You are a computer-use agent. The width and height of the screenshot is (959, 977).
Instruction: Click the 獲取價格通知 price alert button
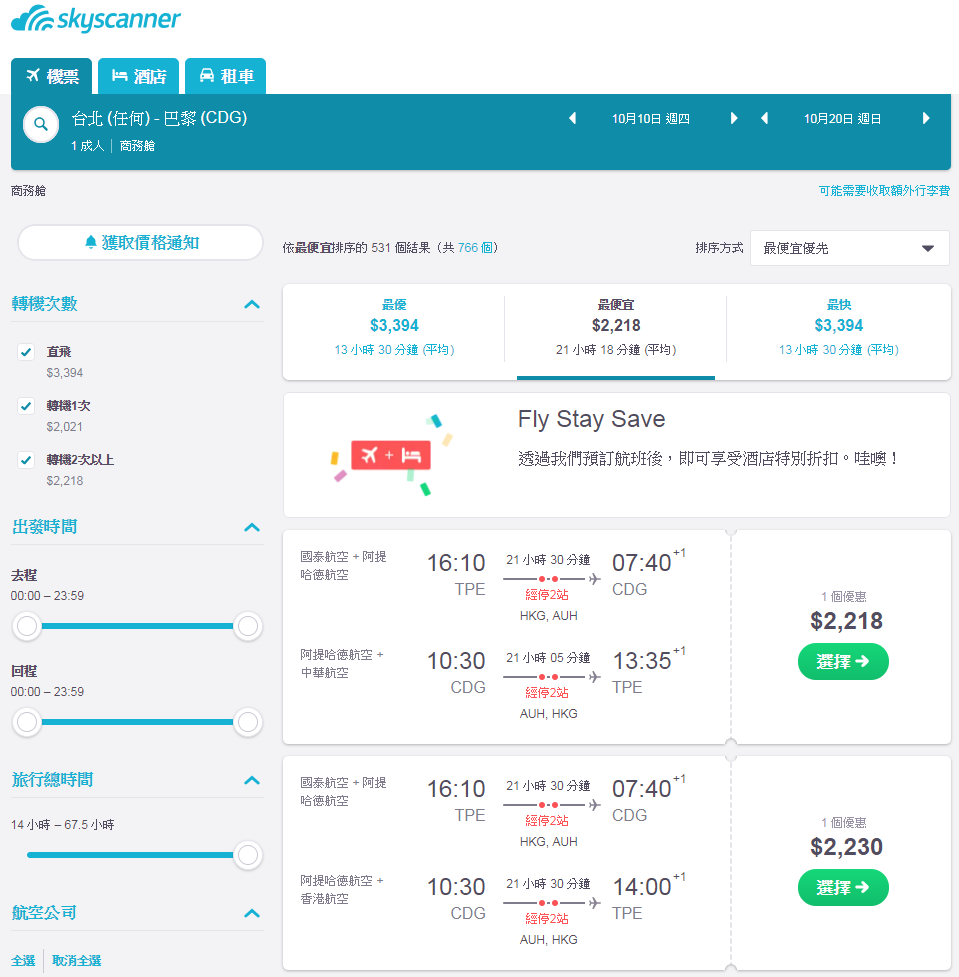[x=140, y=242]
